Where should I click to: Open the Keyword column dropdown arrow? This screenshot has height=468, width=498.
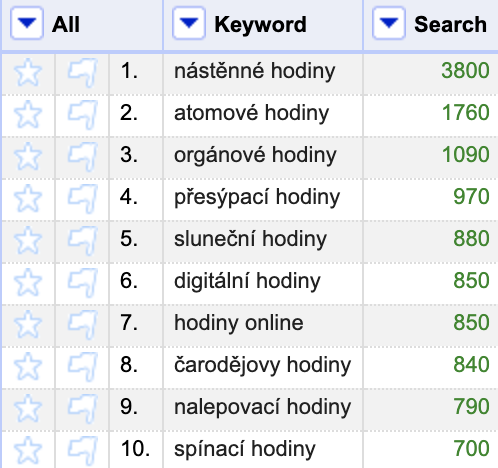click(x=189, y=23)
